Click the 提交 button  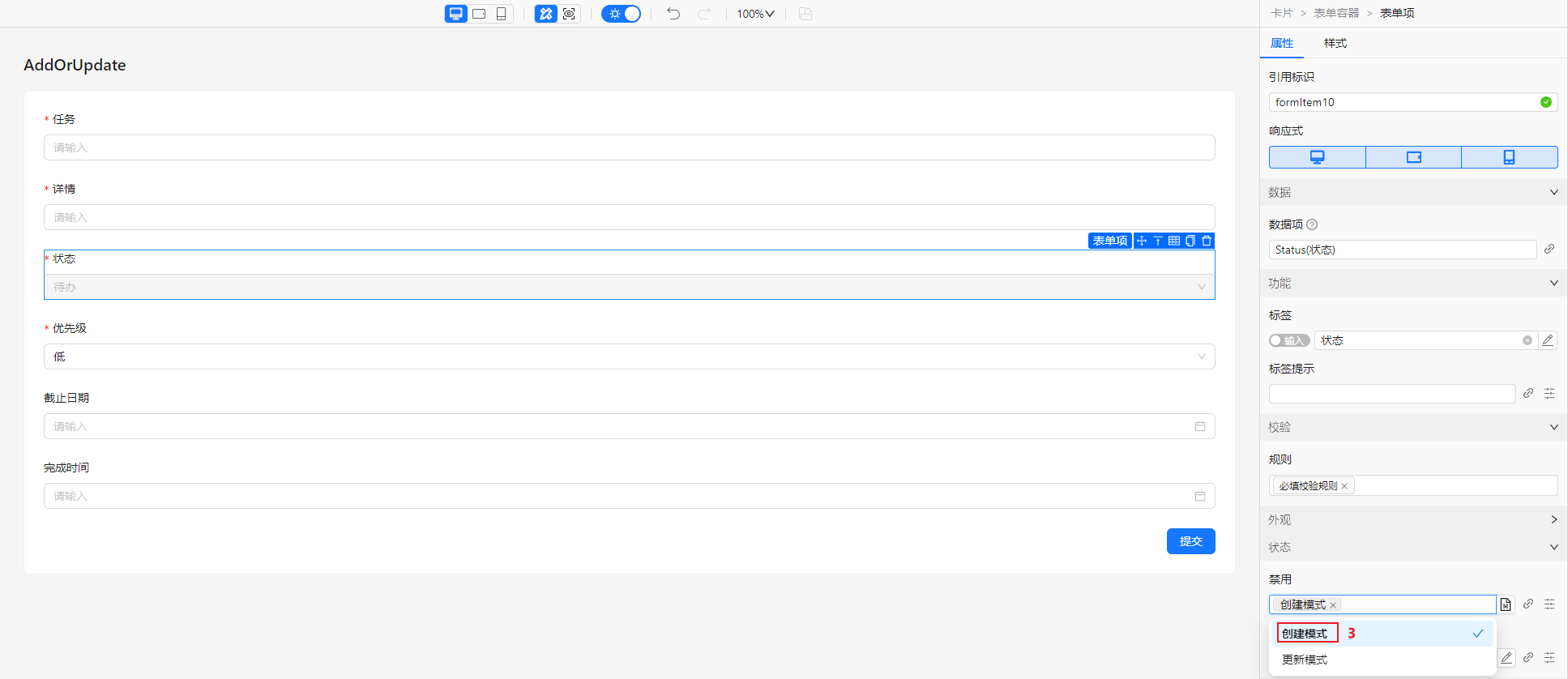(x=1190, y=541)
